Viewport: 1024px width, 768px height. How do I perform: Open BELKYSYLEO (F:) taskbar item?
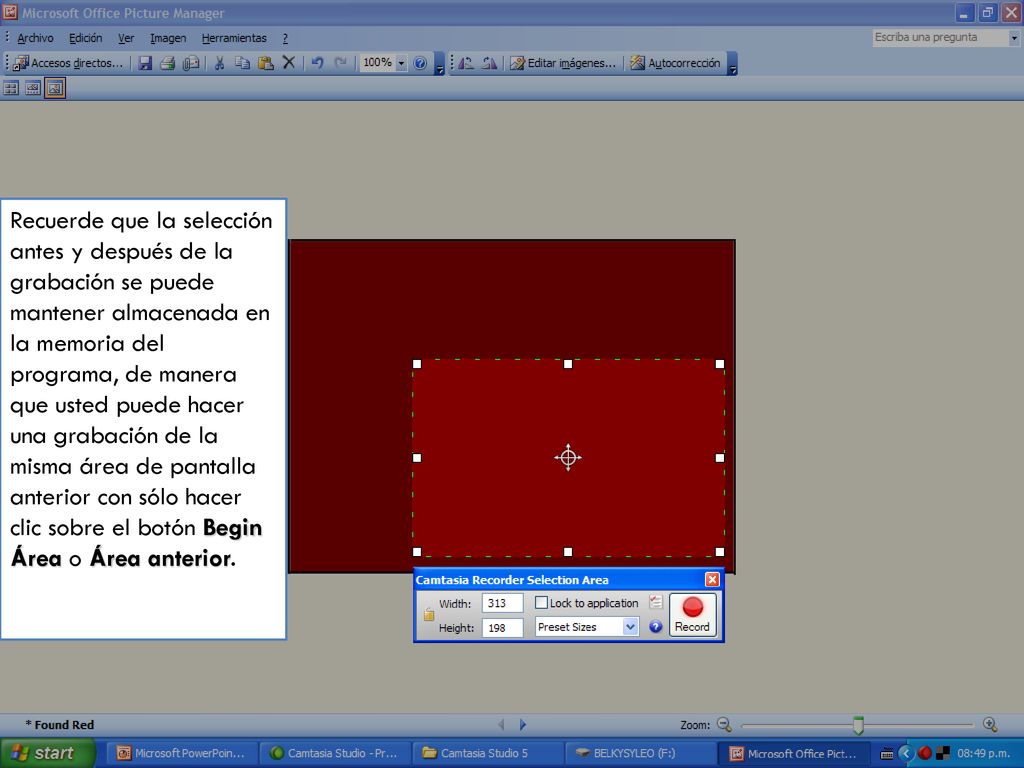pyautogui.click(x=640, y=753)
